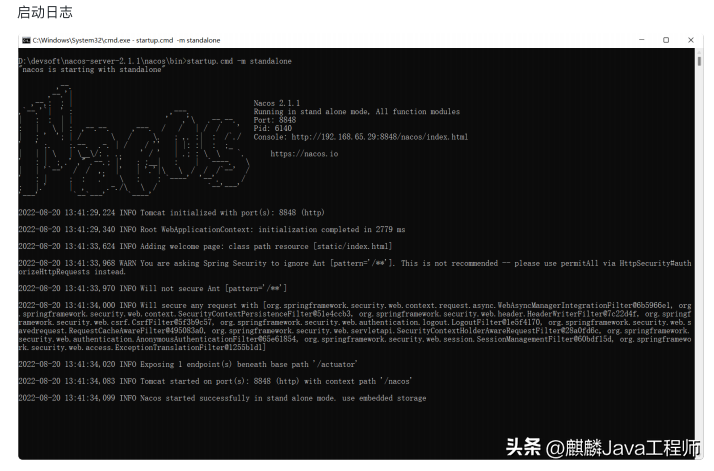
Task: Click the WARN Spring Security log line
Action: [355, 267]
